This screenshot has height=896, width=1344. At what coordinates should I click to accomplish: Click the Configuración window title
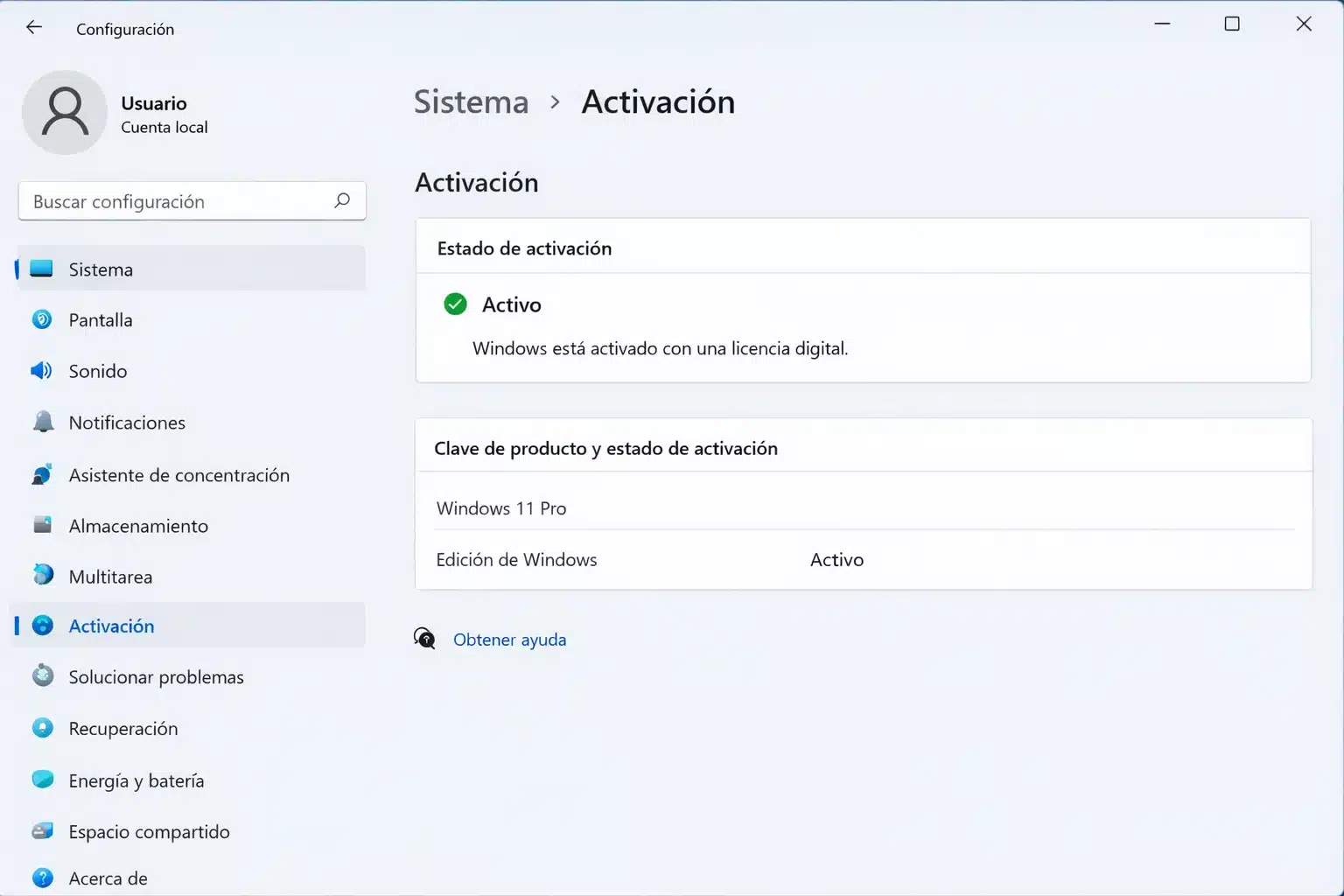125,29
